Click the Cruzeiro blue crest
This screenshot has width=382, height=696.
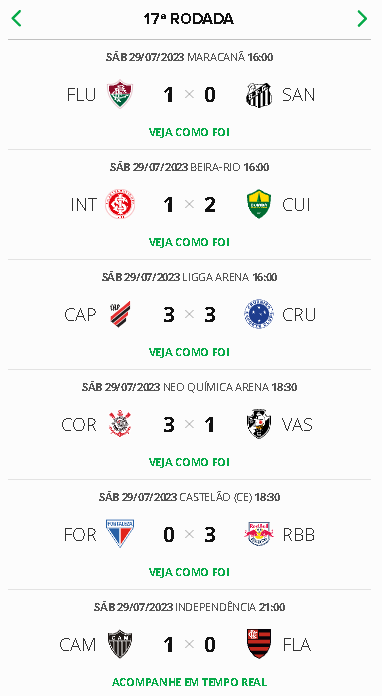pyautogui.click(x=259, y=314)
